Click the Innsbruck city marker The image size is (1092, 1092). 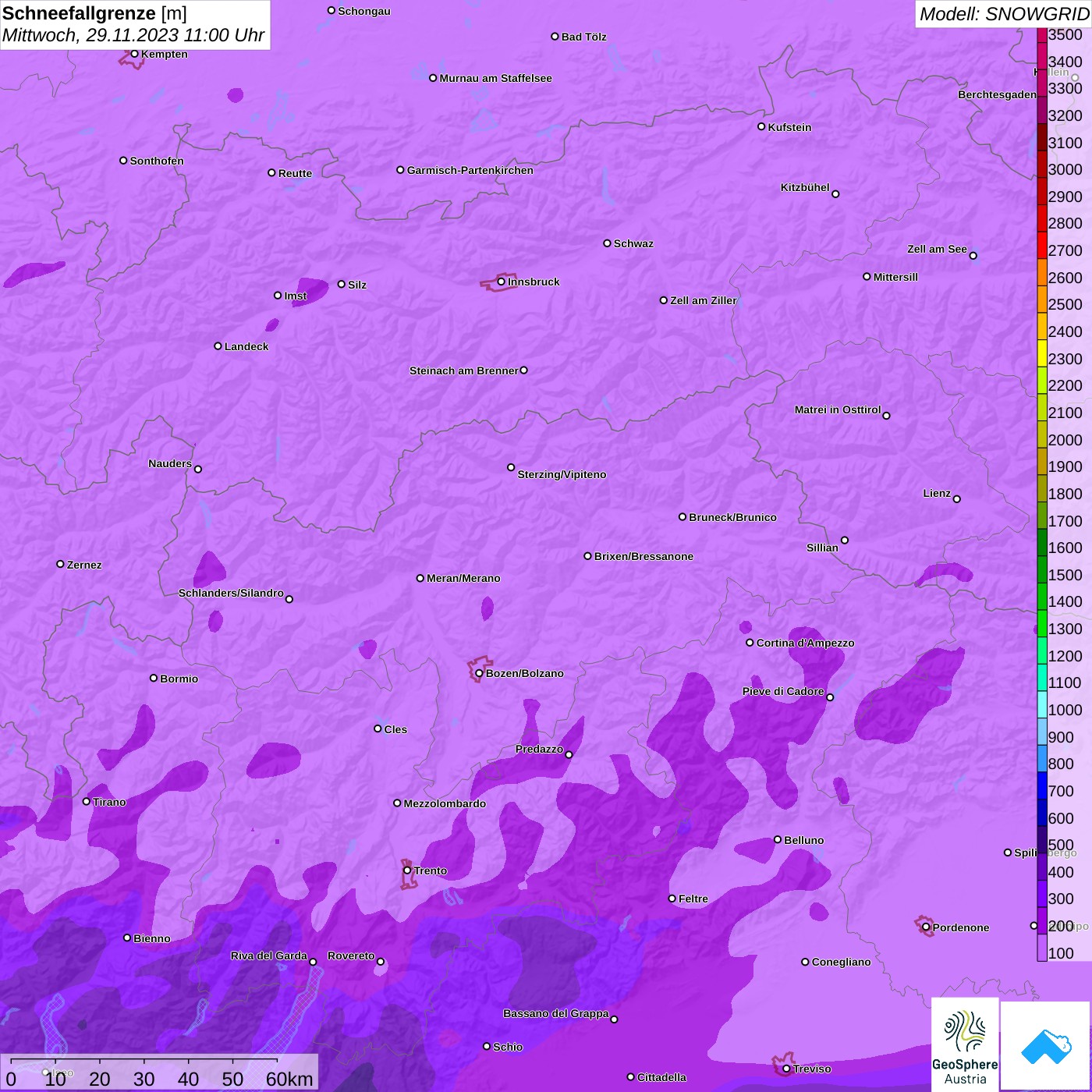click(501, 282)
